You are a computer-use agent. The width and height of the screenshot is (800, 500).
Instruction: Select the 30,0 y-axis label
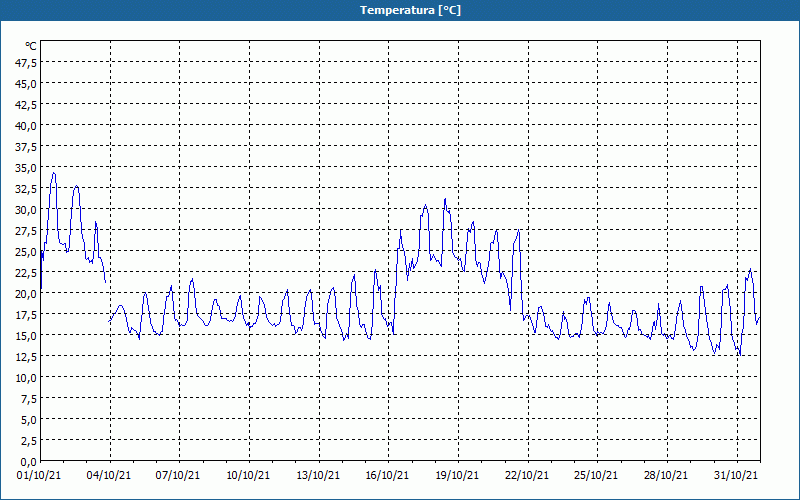click(x=27, y=210)
